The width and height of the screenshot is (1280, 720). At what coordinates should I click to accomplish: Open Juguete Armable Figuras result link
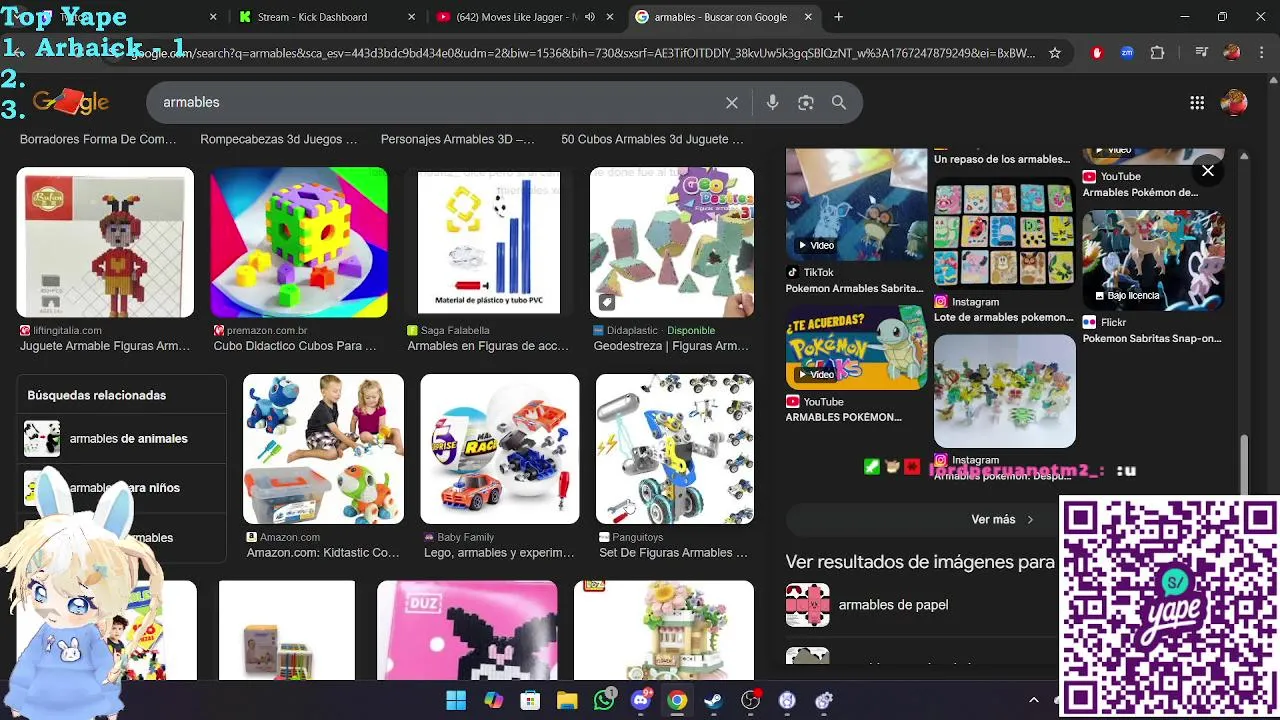105,346
